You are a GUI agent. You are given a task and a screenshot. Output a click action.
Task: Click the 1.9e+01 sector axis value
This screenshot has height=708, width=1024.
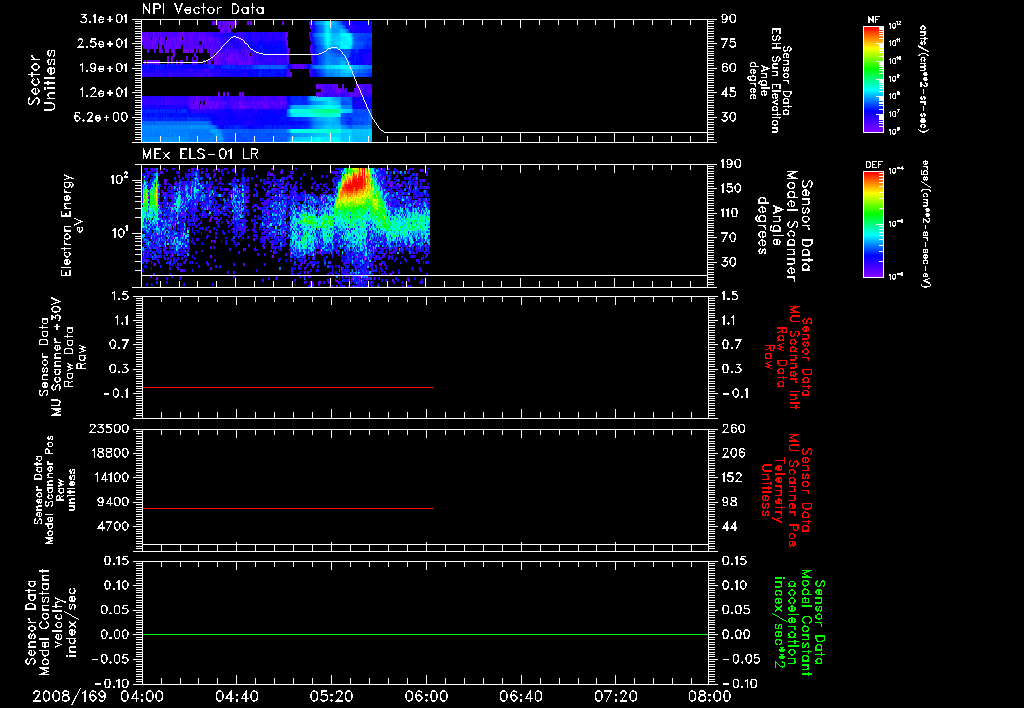click(x=104, y=68)
